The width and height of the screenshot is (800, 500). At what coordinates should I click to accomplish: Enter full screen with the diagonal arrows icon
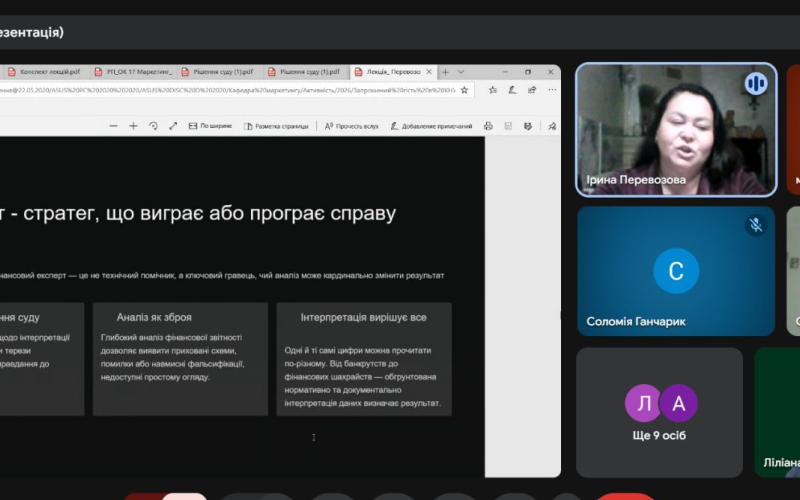click(173, 126)
